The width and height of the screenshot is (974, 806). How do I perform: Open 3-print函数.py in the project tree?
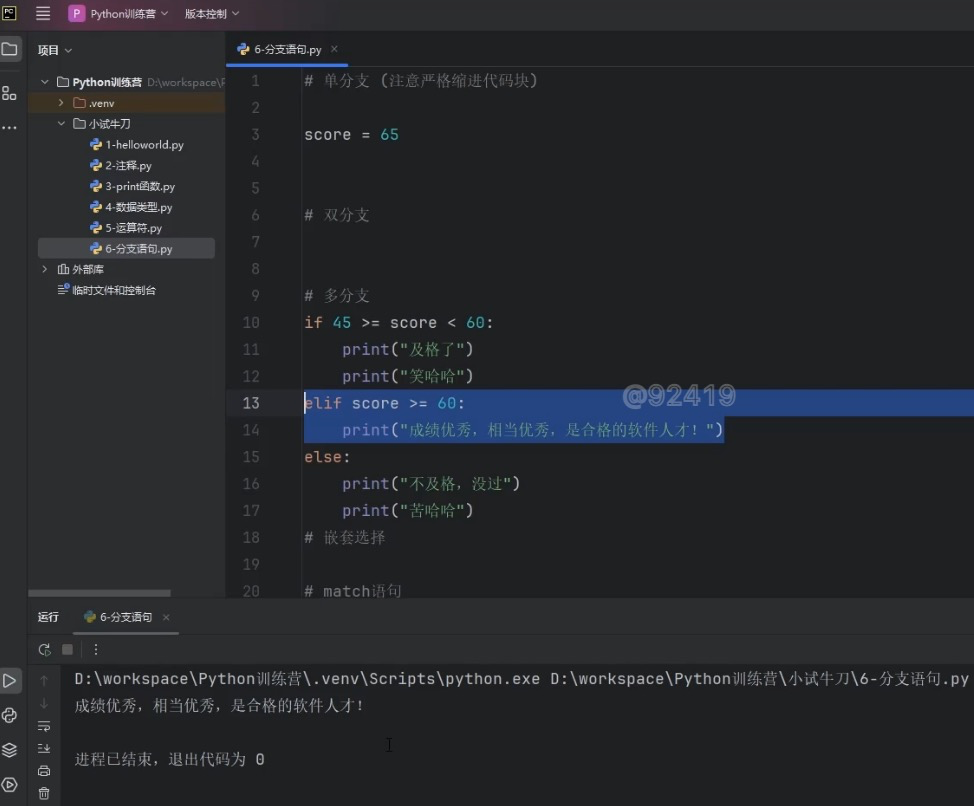(x=133, y=186)
